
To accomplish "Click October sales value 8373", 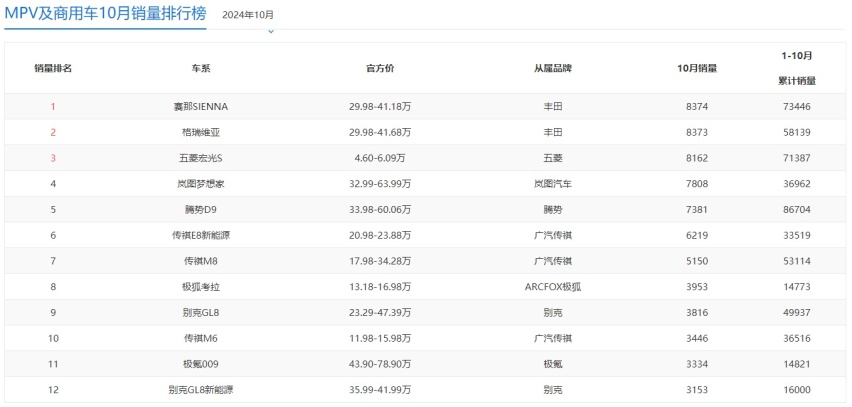I will (x=697, y=133).
